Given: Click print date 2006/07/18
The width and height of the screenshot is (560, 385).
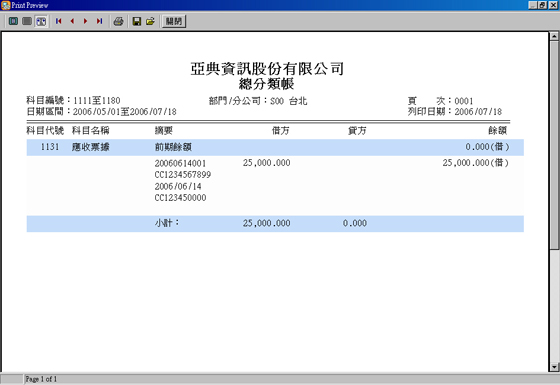Looking at the screenshot, I should pyautogui.click(x=478, y=112).
